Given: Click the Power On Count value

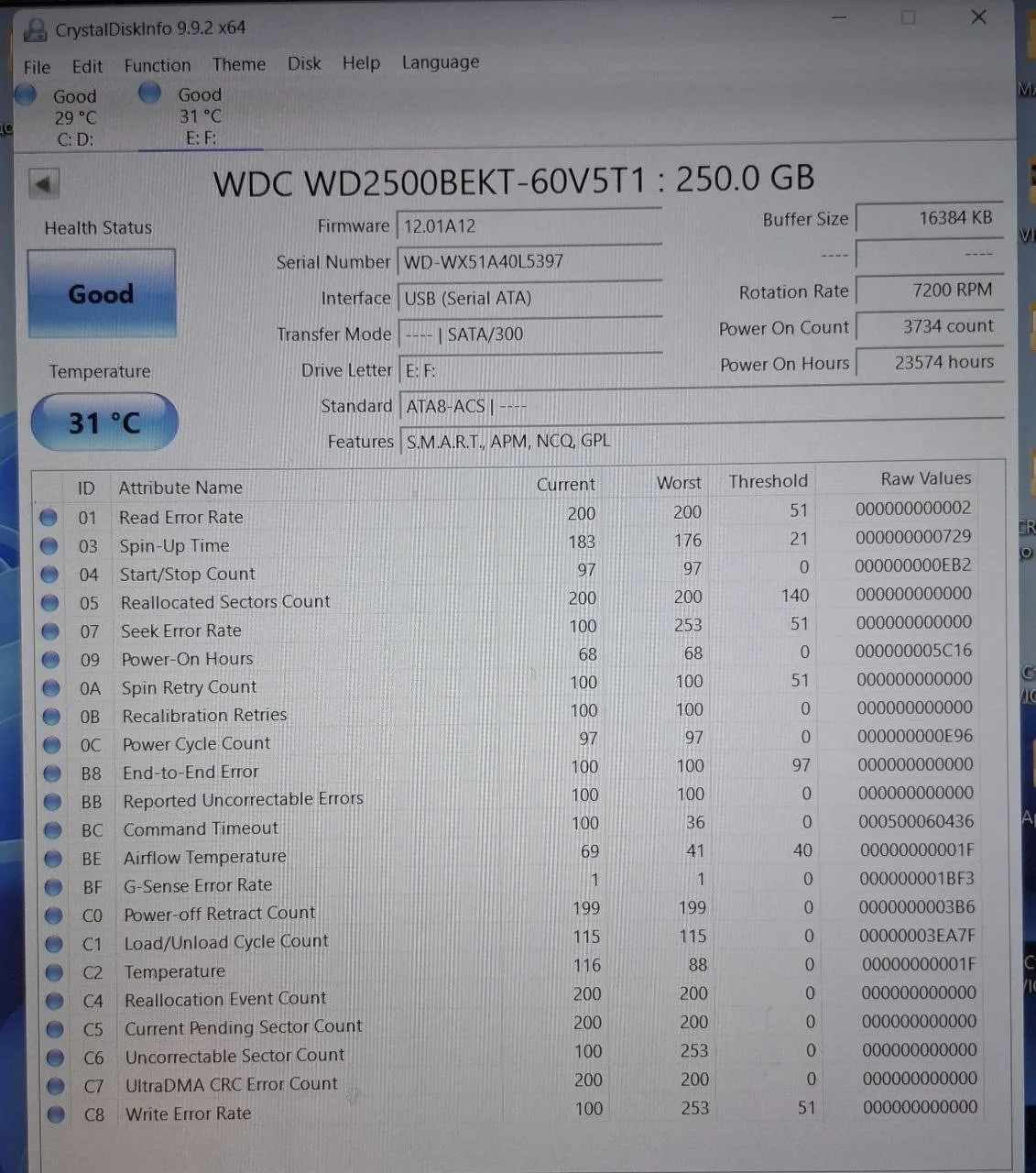Looking at the screenshot, I should pyautogui.click(x=929, y=326).
